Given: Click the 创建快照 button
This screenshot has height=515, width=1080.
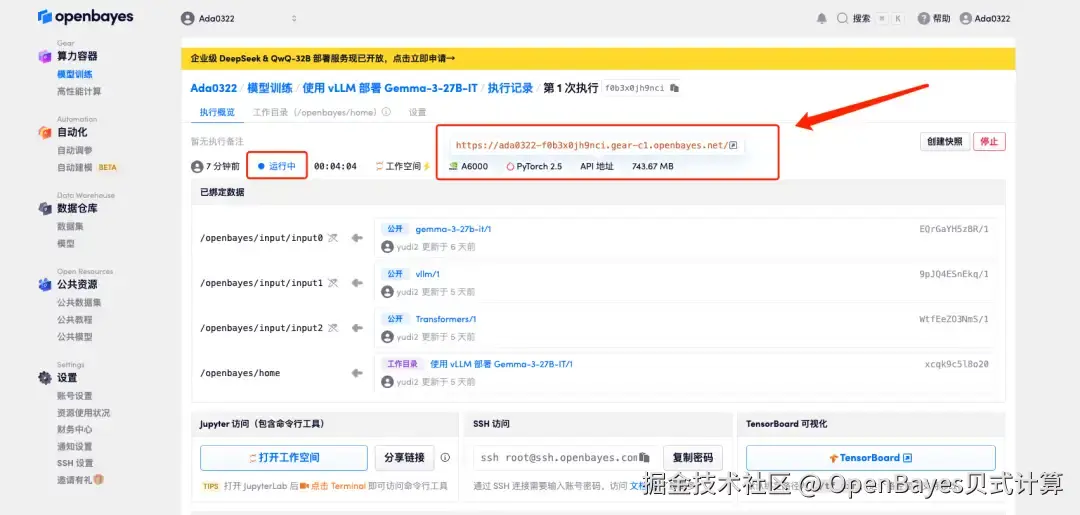Looking at the screenshot, I should 944,141.
